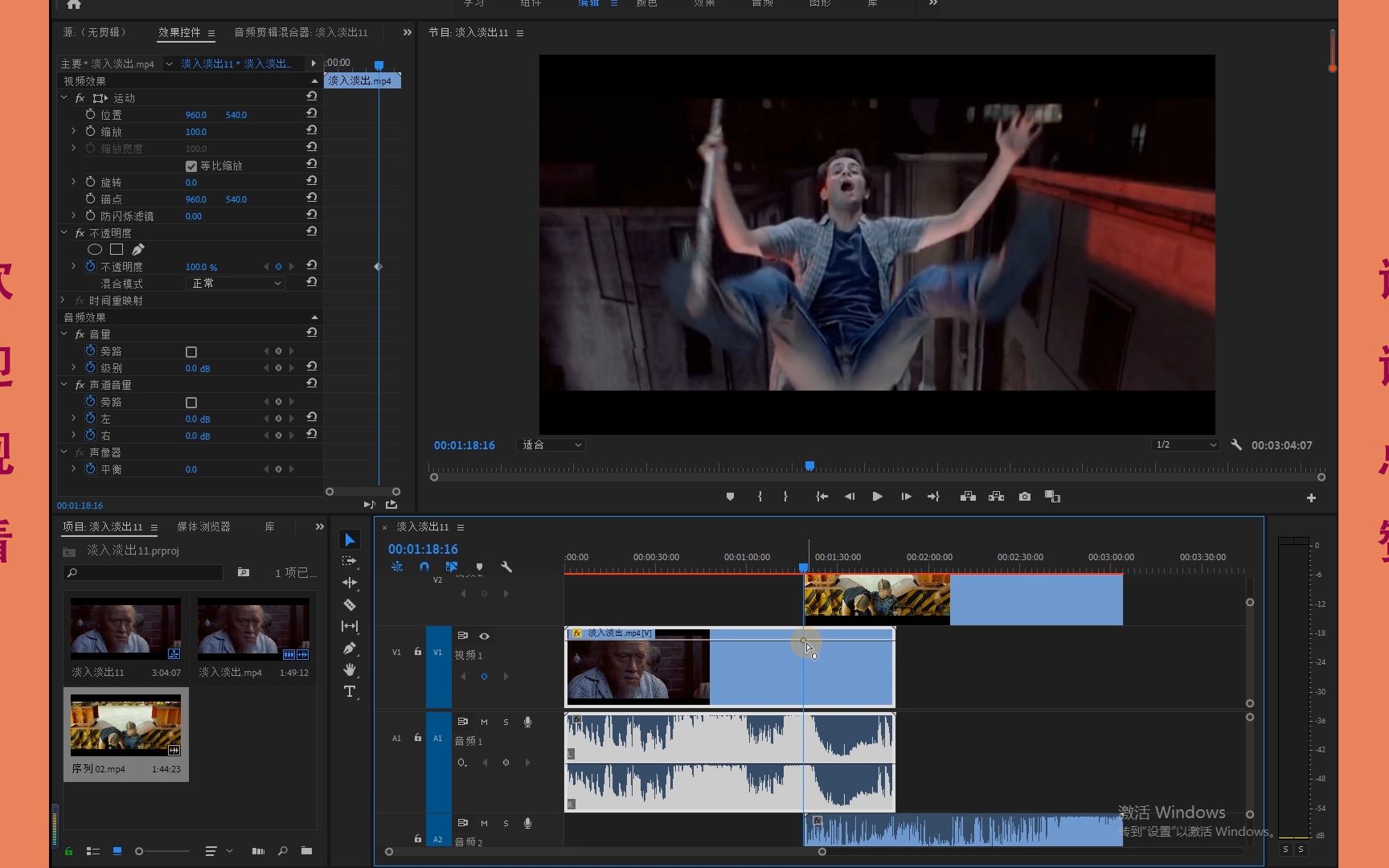This screenshot has width=1389, height=868.
Task: Go to Out point in Program monitor
Action: [x=933, y=497]
